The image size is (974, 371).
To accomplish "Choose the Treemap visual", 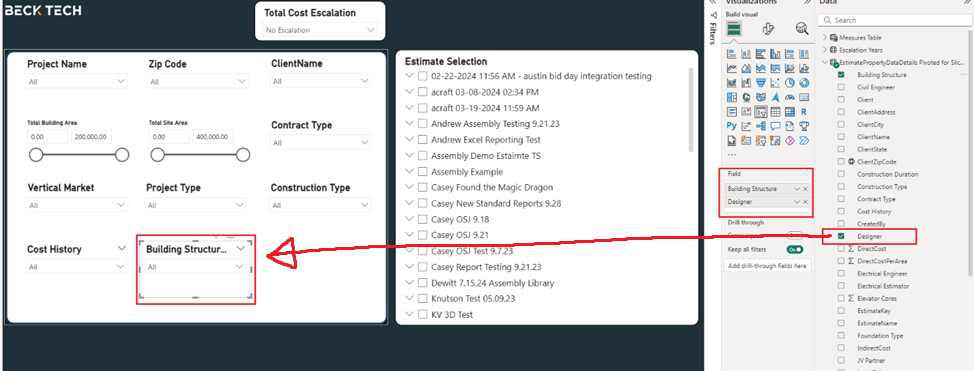I will 732,97.
